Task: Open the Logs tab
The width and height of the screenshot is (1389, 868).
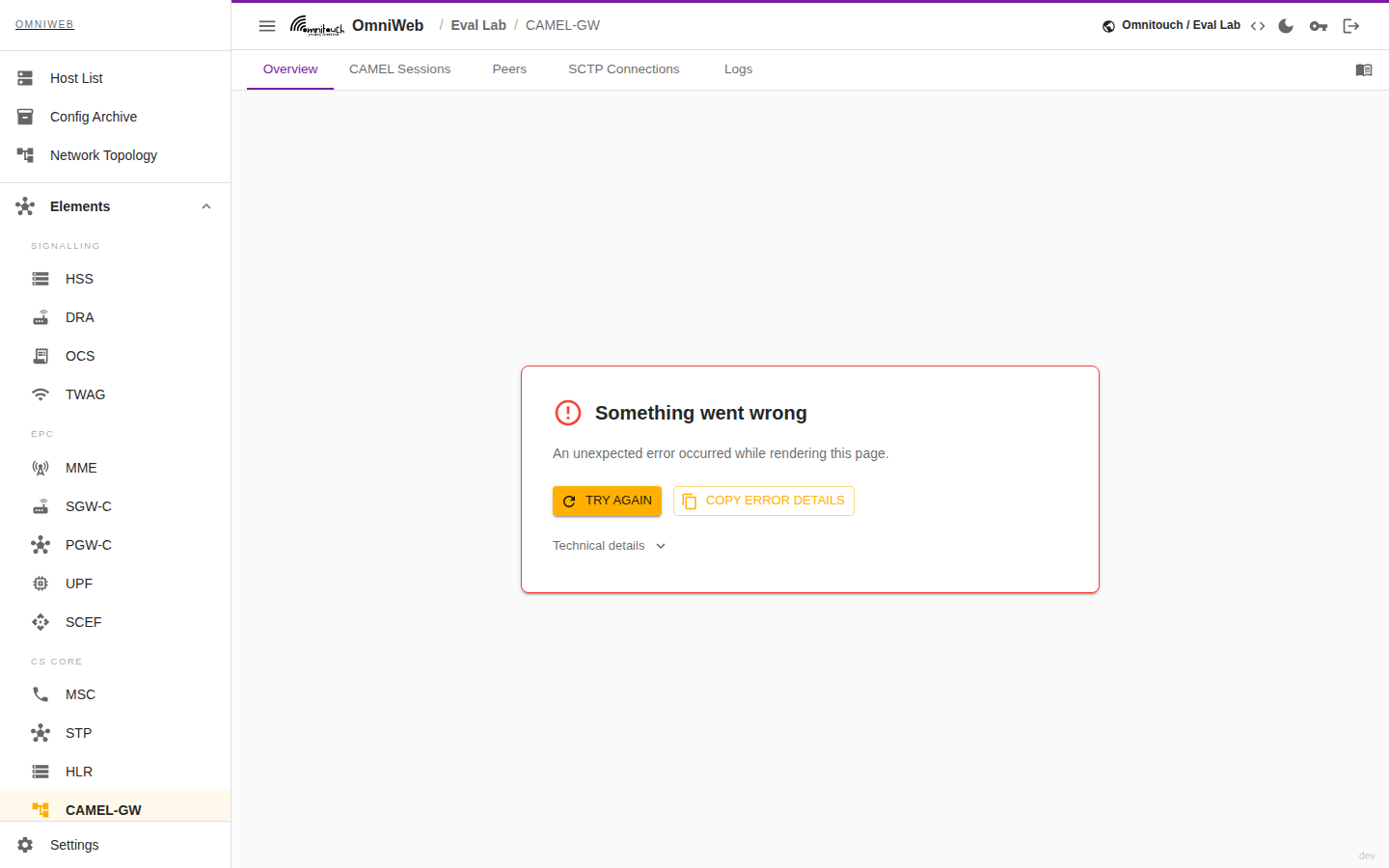Action: [x=738, y=69]
